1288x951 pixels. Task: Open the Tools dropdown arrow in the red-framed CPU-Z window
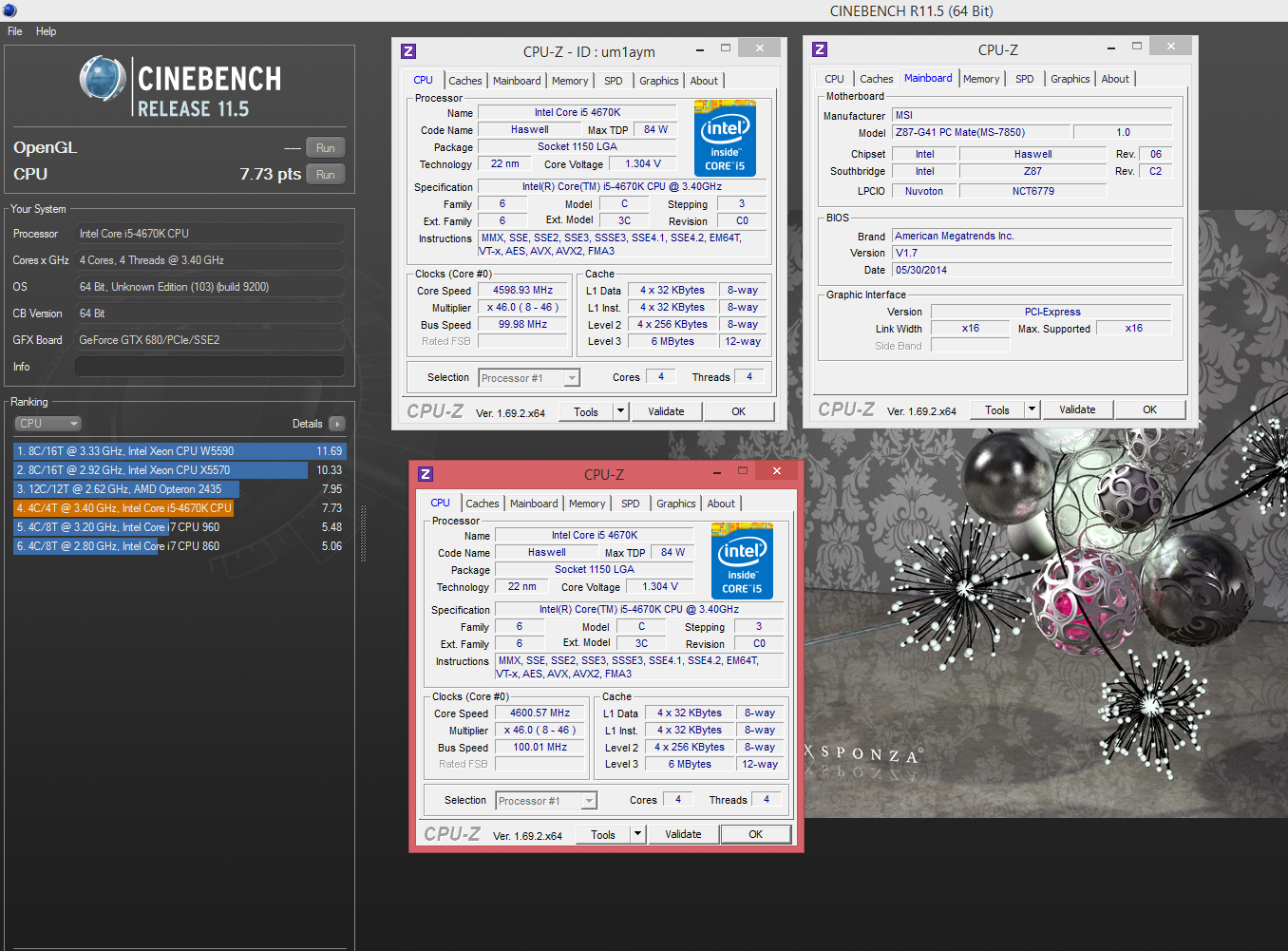click(x=638, y=834)
